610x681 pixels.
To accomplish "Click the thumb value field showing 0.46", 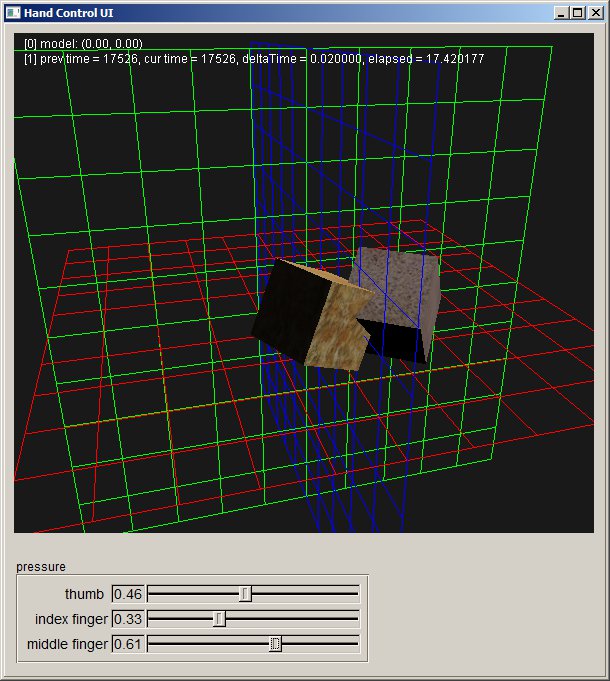I will (128, 594).
